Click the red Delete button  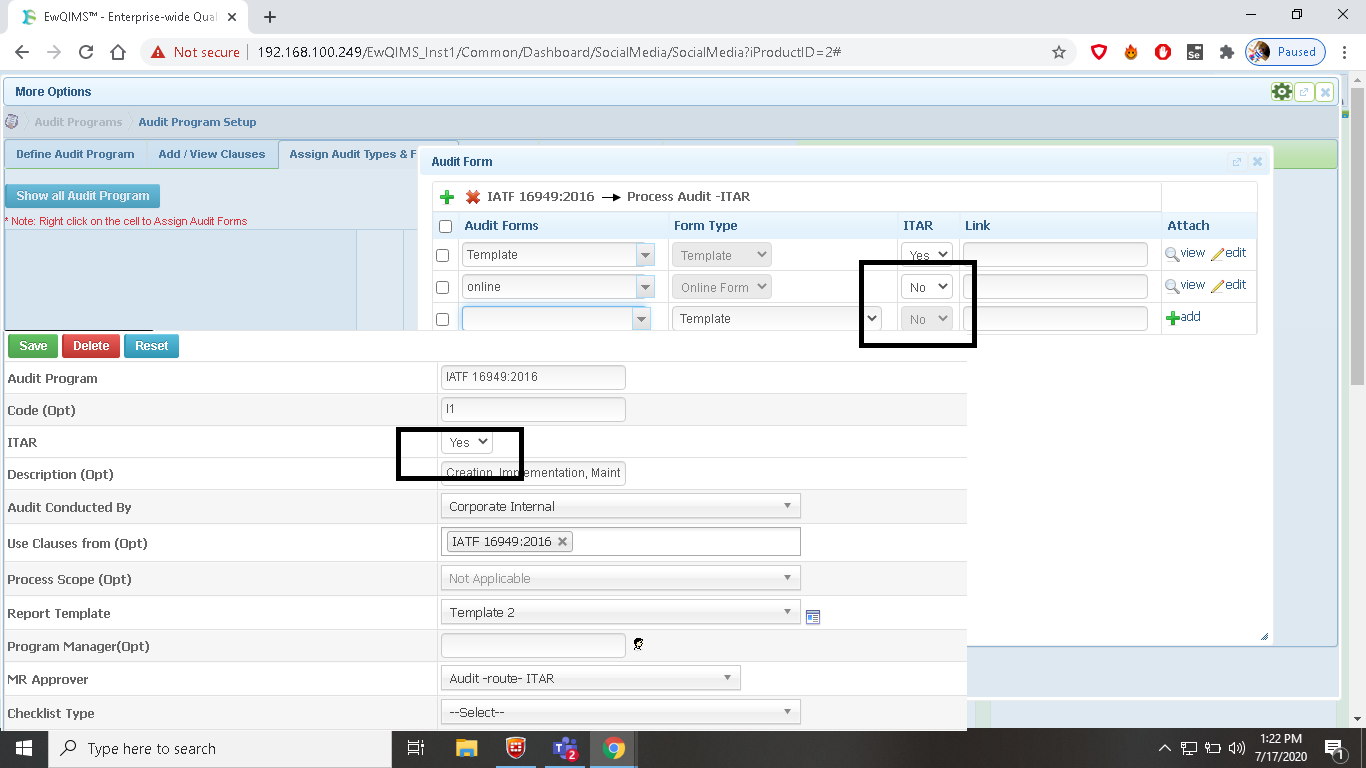(x=91, y=346)
